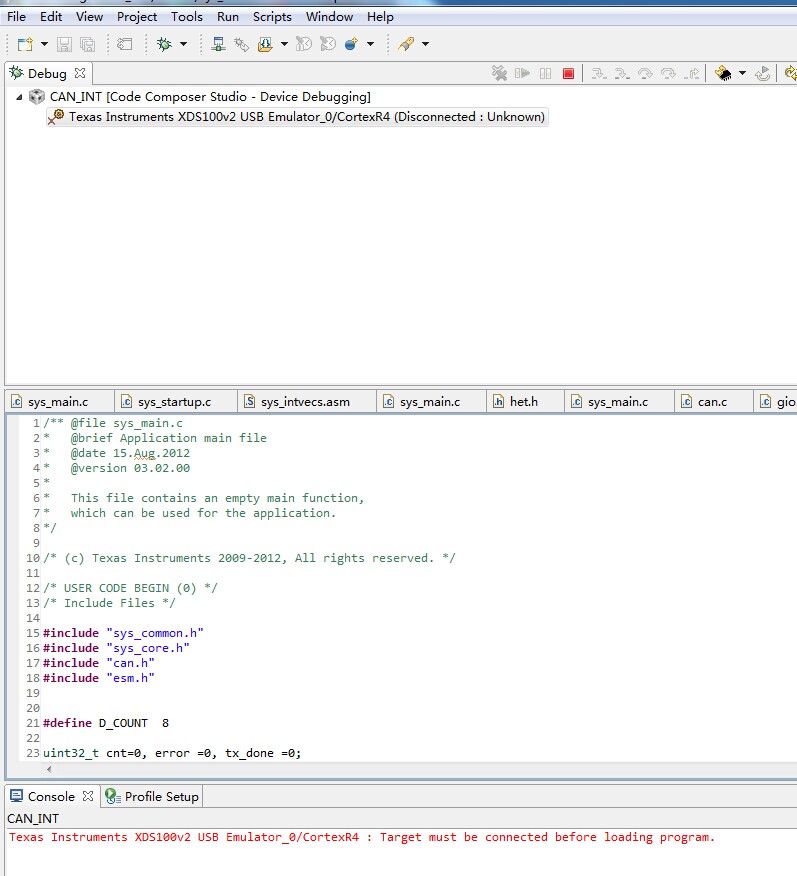Open the Project menu
The image size is (797, 876).
137,17
